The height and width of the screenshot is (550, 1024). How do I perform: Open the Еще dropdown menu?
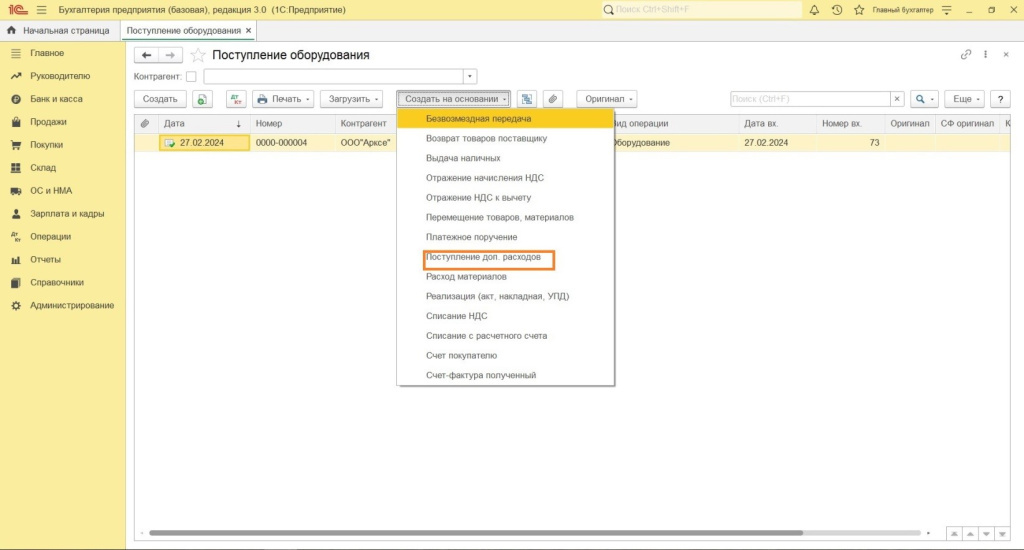tap(965, 99)
